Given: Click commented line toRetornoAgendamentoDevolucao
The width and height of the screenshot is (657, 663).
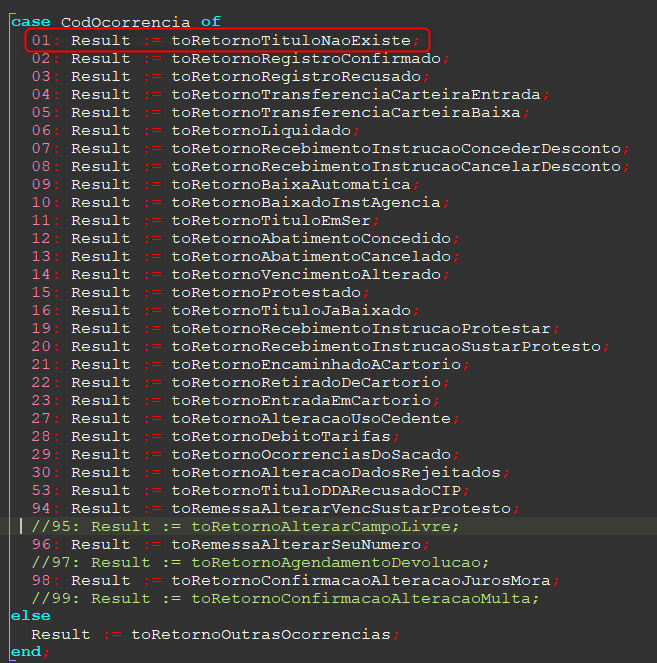Looking at the screenshot, I should [x=260, y=562].
